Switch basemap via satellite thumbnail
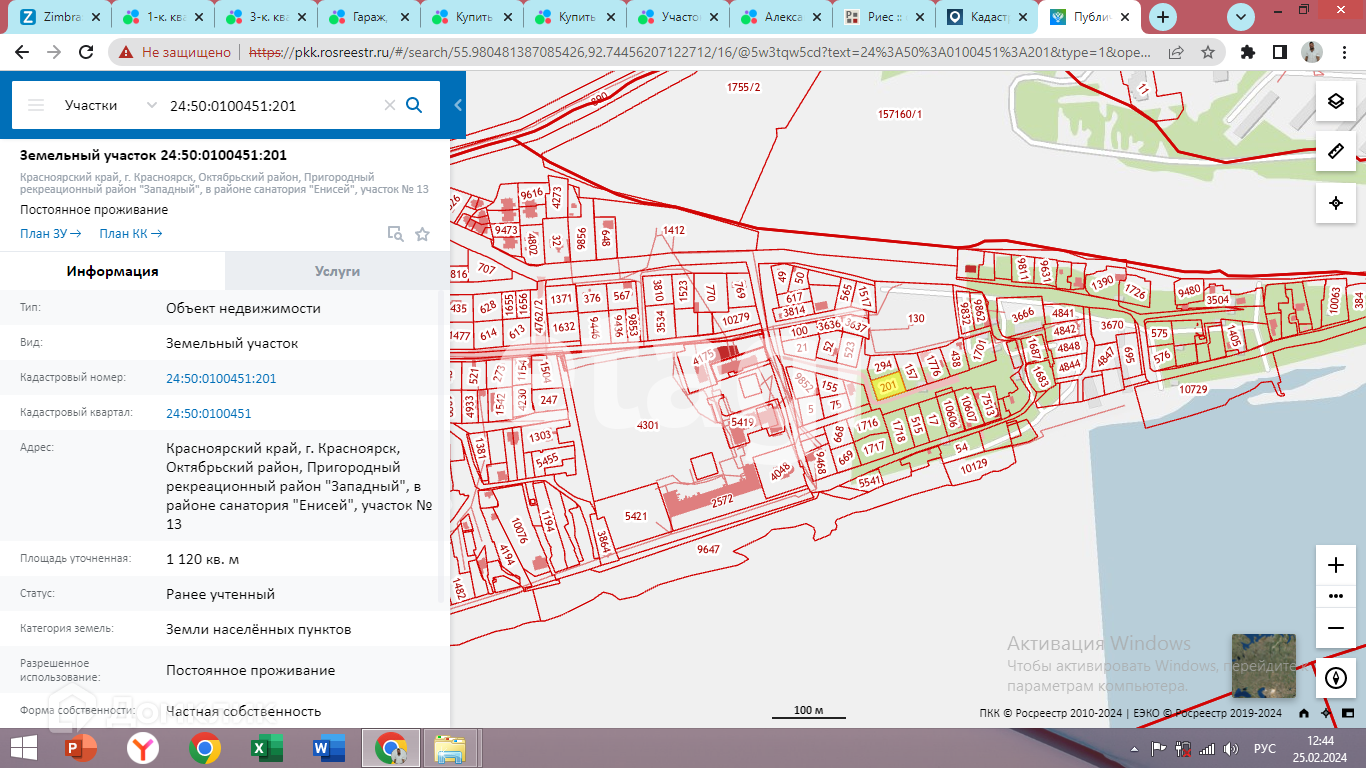This screenshot has height=768, width=1366. click(x=1263, y=665)
